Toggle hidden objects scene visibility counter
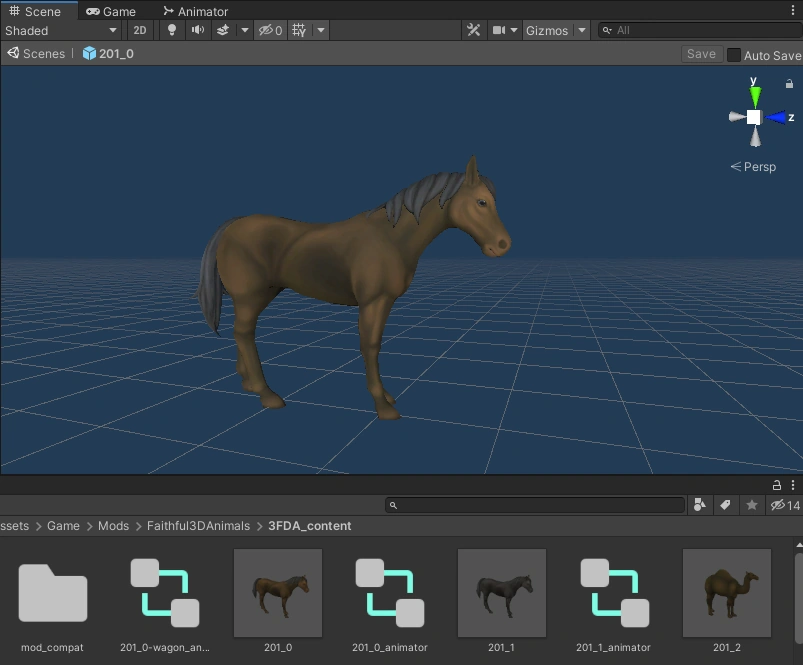 (x=270, y=30)
